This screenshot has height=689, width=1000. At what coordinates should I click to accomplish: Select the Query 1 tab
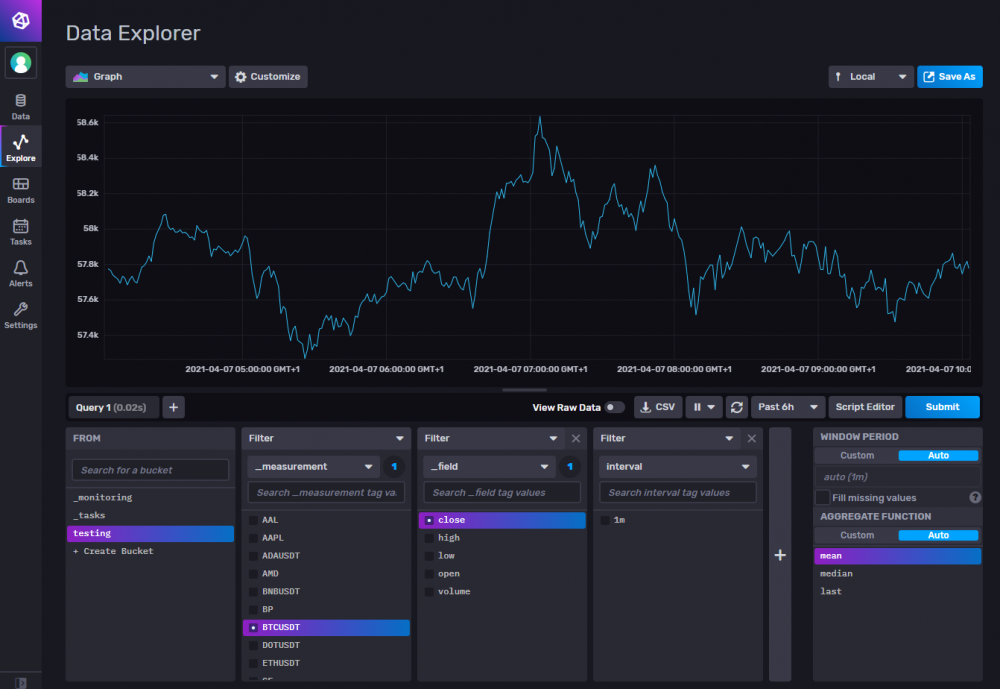coord(113,407)
